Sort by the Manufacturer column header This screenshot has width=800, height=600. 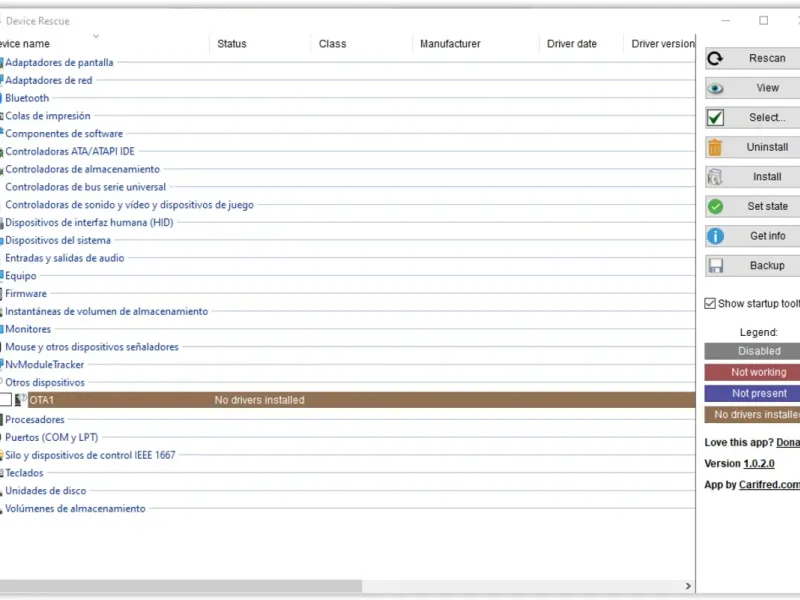pyautogui.click(x=450, y=44)
